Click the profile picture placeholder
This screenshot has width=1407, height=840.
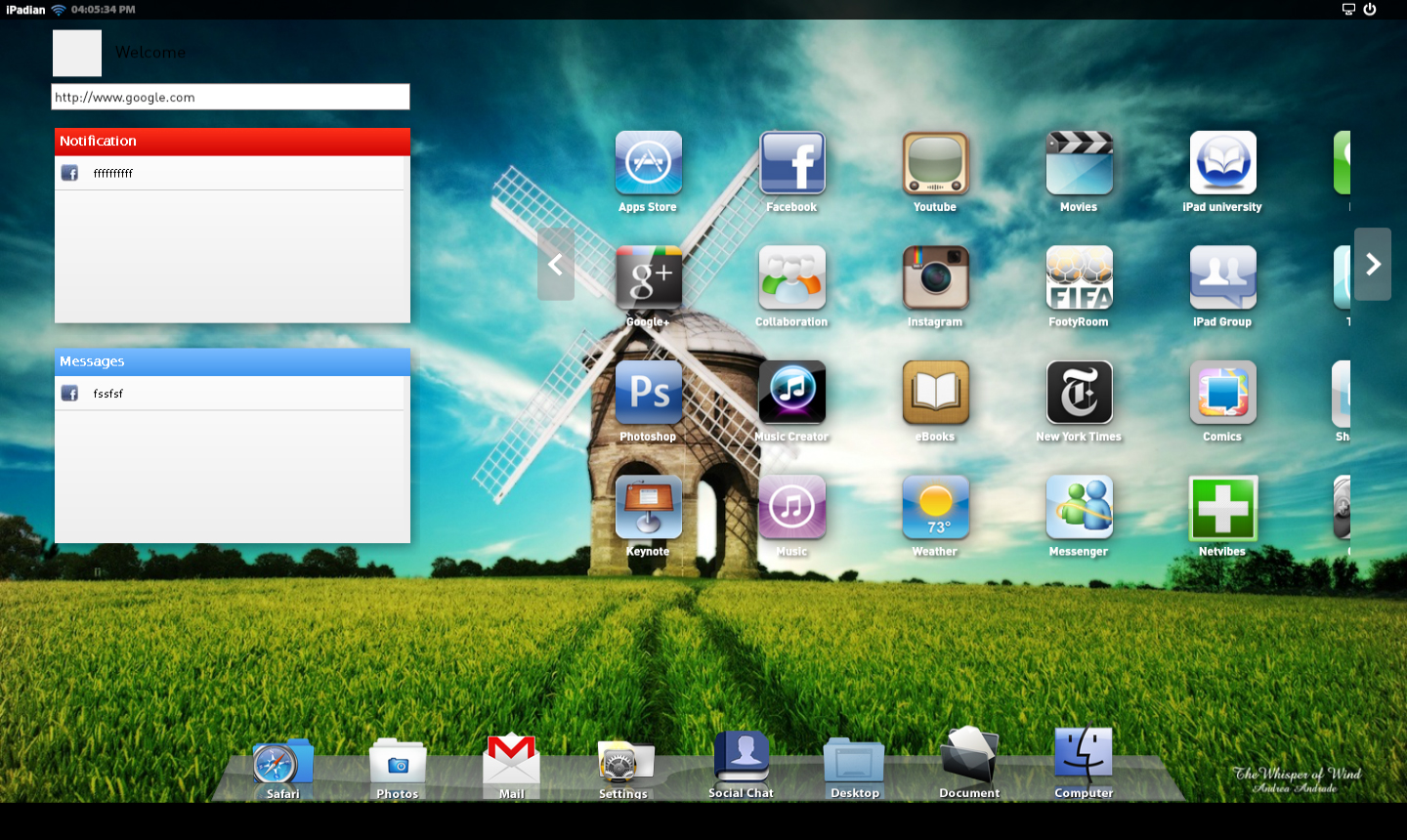pos(77,53)
